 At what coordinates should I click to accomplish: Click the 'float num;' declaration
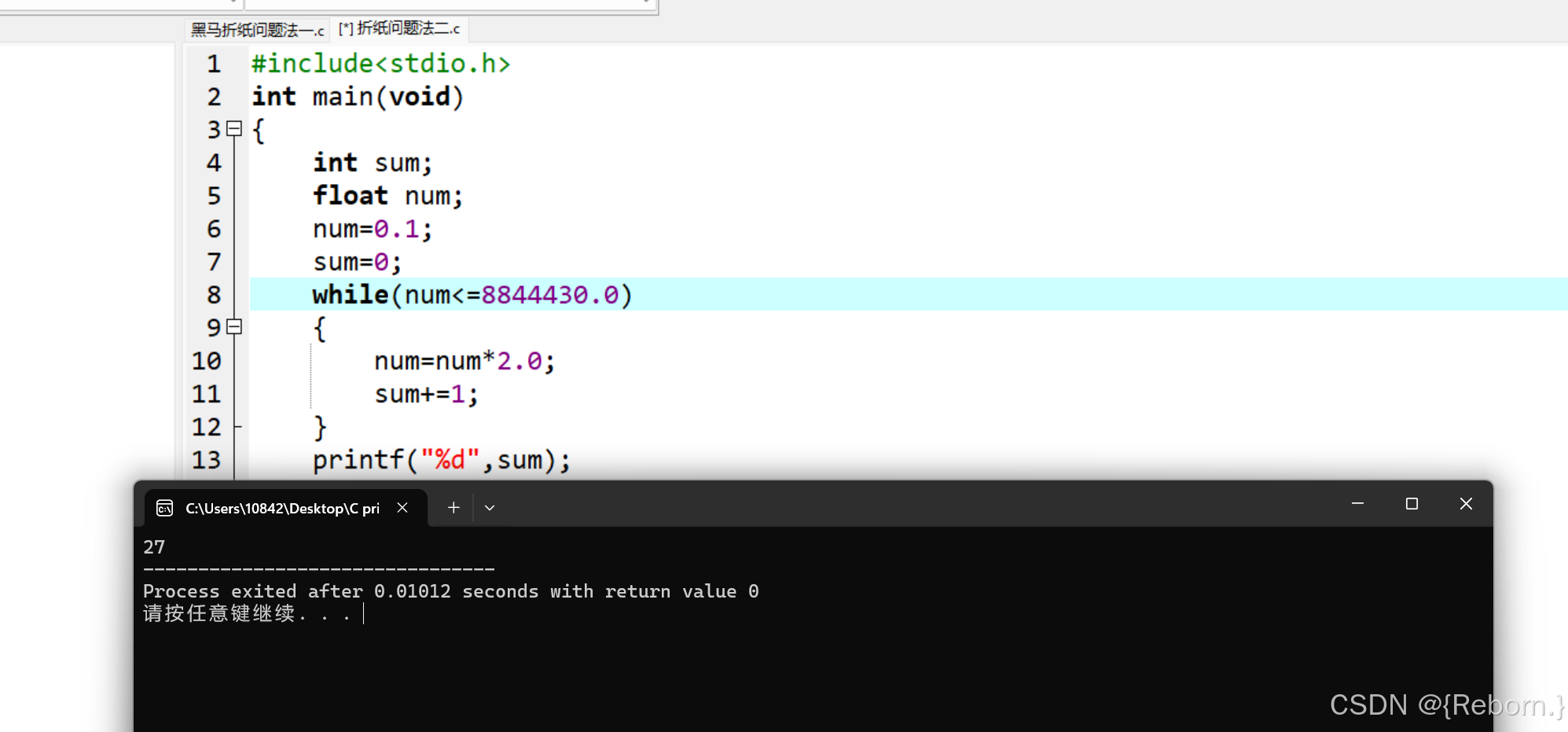click(387, 195)
